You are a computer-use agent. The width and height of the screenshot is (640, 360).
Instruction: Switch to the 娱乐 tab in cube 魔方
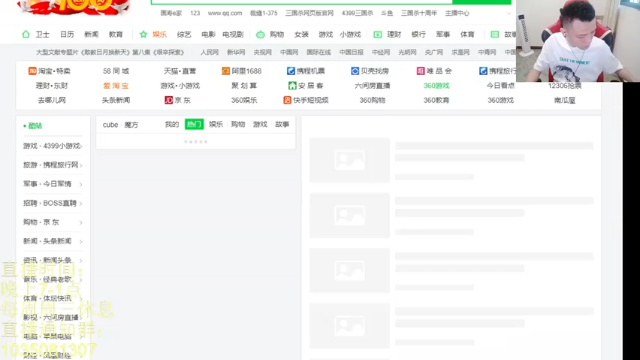tap(216, 124)
